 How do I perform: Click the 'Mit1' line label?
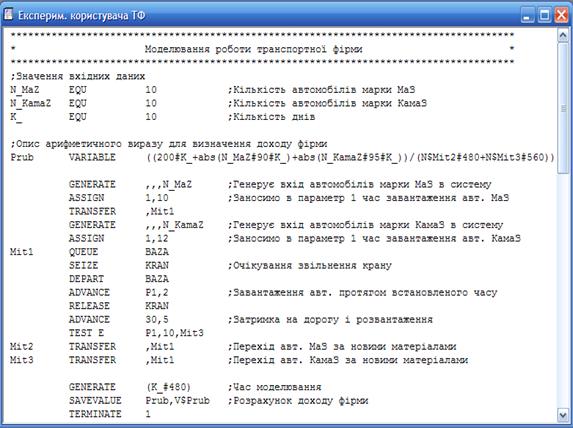point(22,252)
